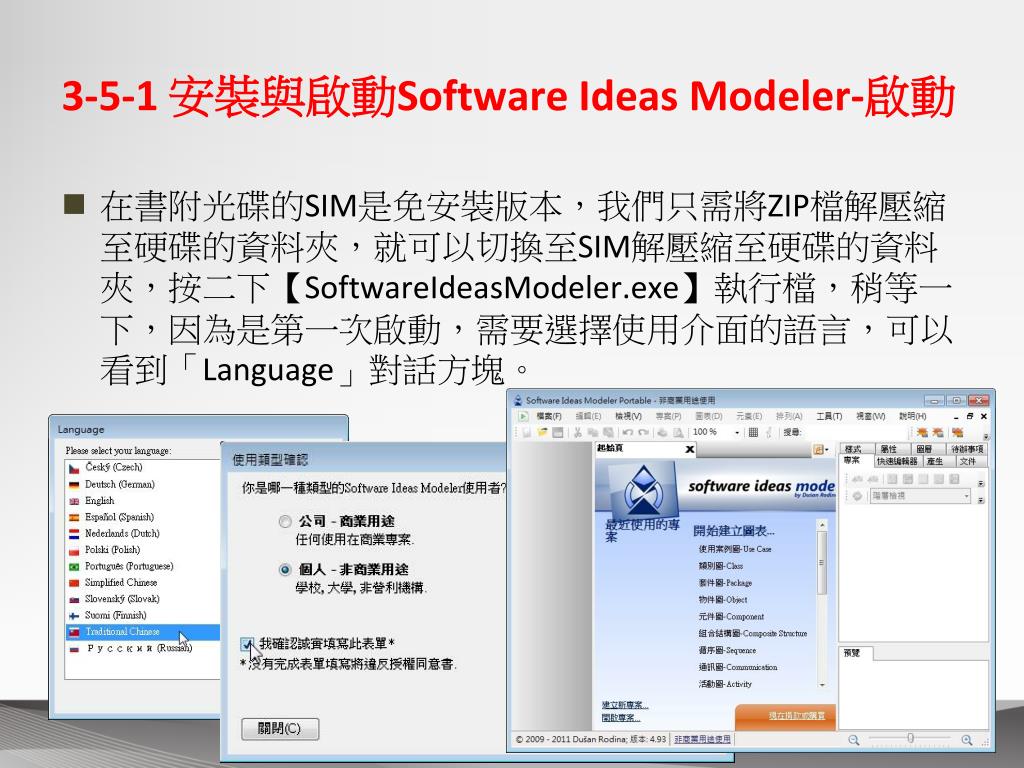Viewport: 1024px width, 768px height.
Task: Toggle the grid icon in toolbar
Action: tap(753, 432)
